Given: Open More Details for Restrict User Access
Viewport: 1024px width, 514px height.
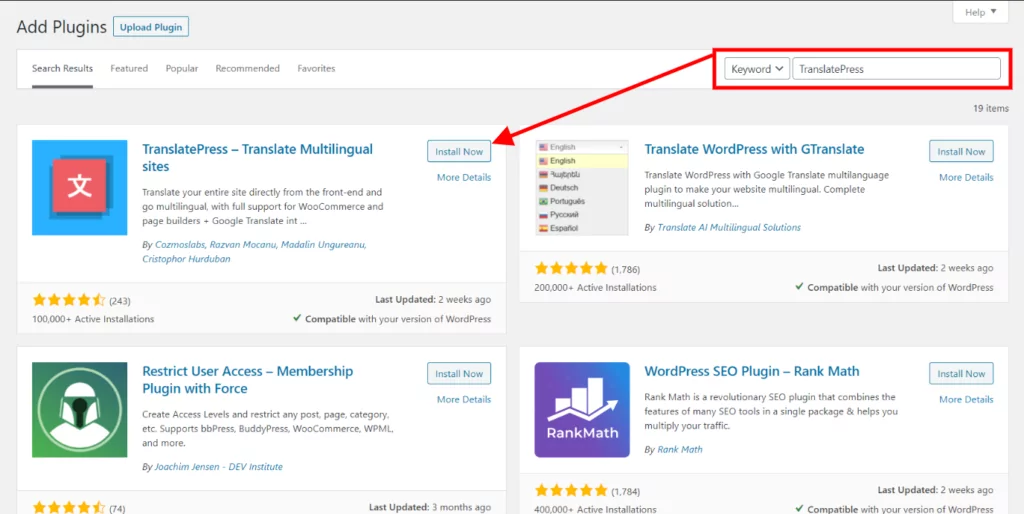Looking at the screenshot, I should 464,399.
